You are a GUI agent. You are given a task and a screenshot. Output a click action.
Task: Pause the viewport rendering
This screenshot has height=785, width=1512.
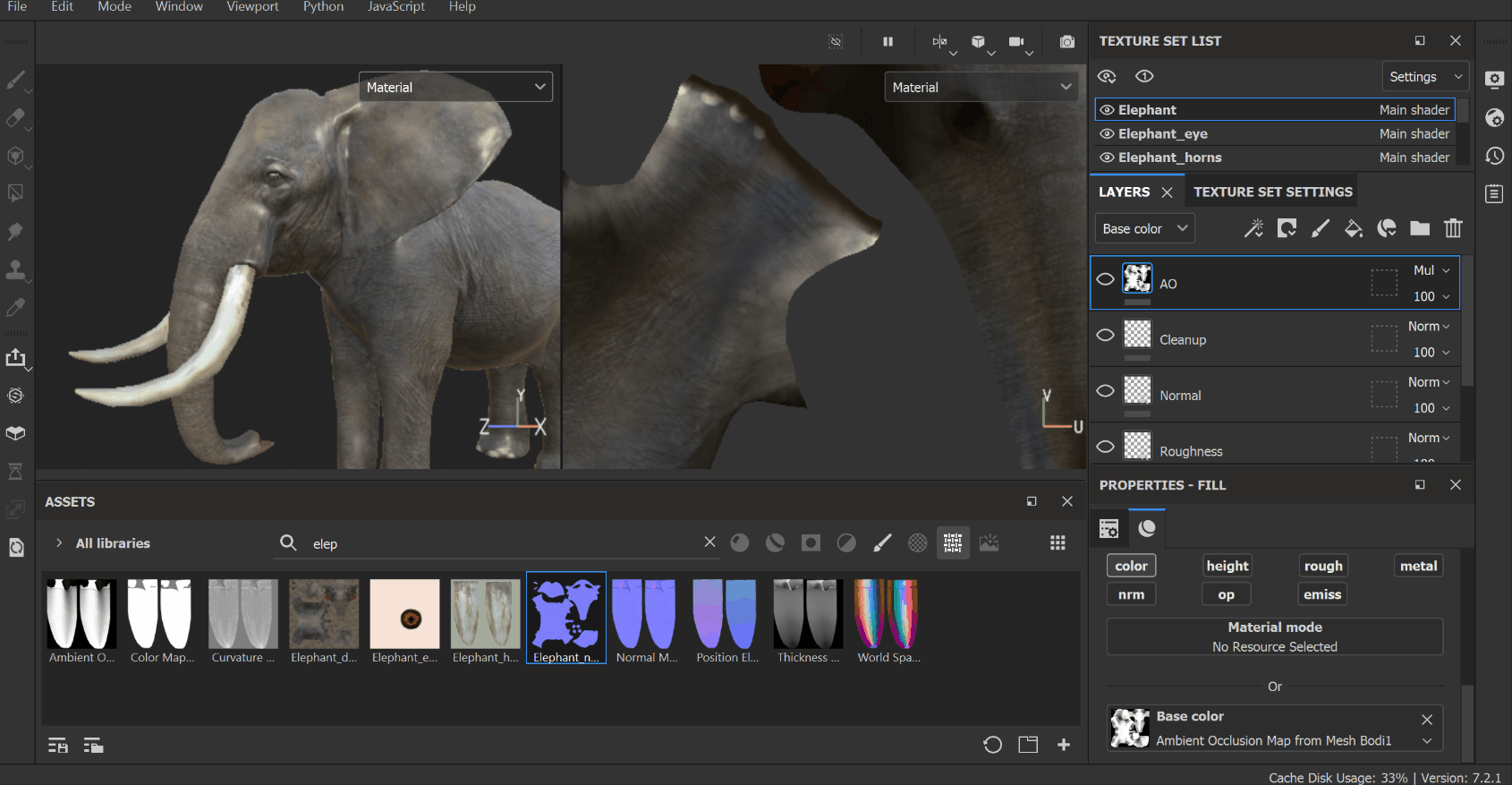(888, 41)
